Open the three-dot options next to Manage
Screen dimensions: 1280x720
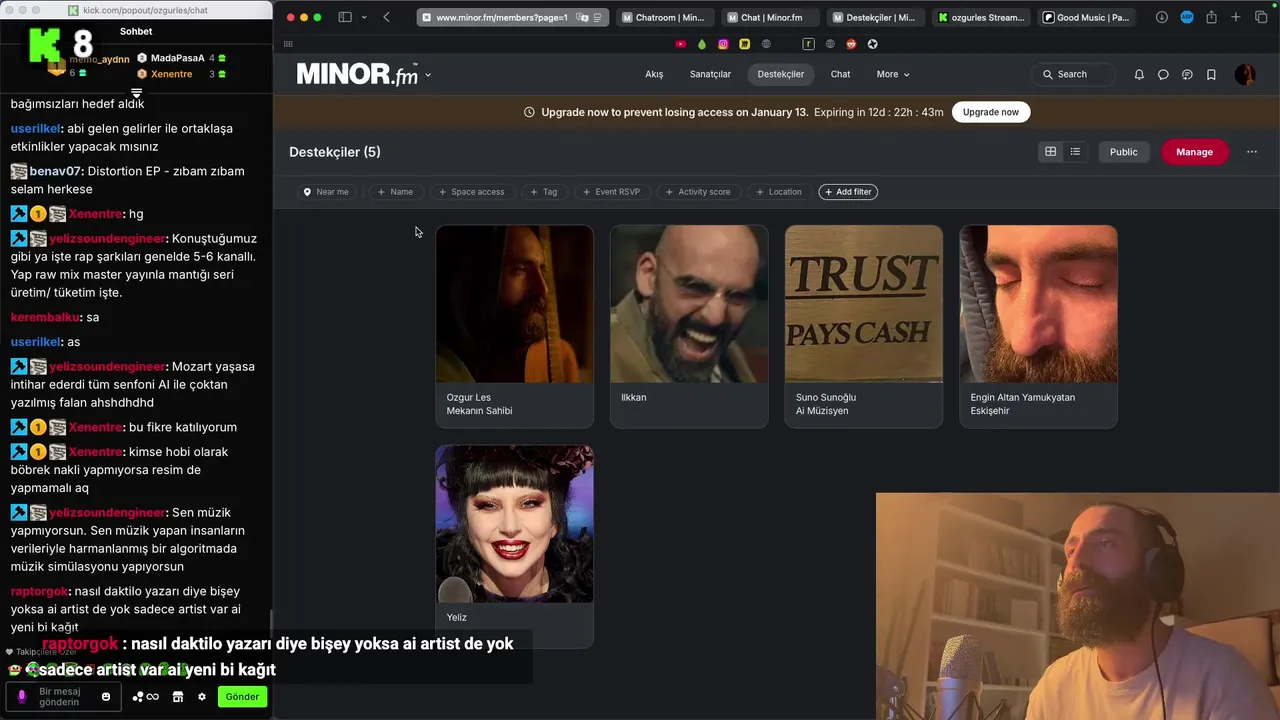1251,152
